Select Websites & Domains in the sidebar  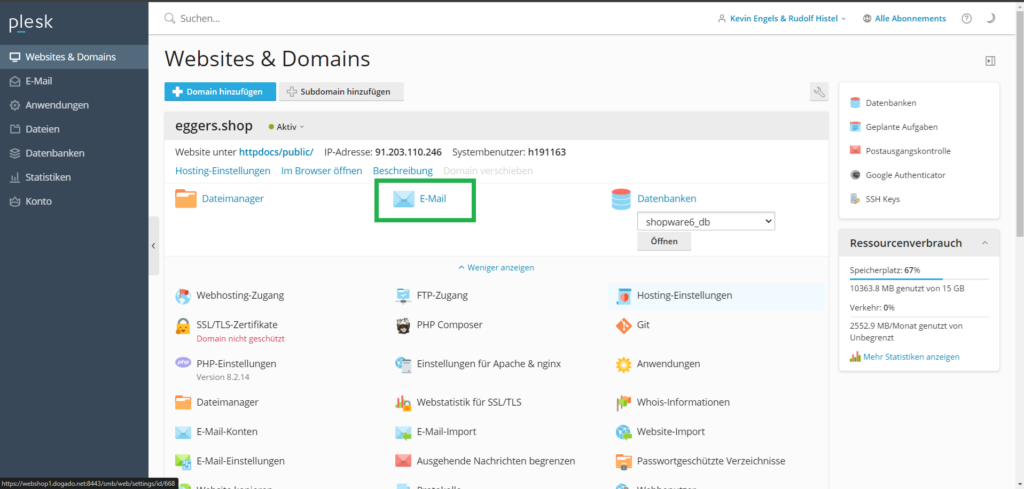[74, 57]
